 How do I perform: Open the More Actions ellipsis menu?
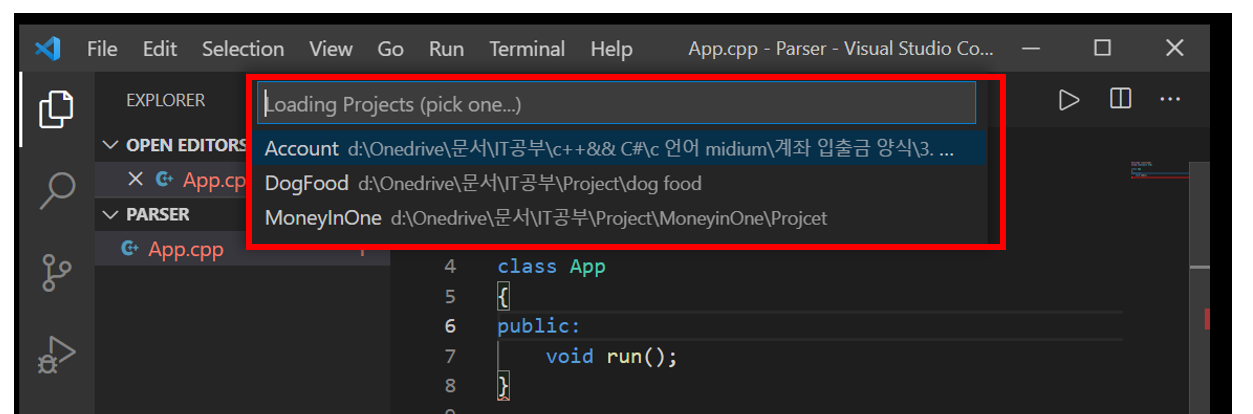coord(1169,99)
